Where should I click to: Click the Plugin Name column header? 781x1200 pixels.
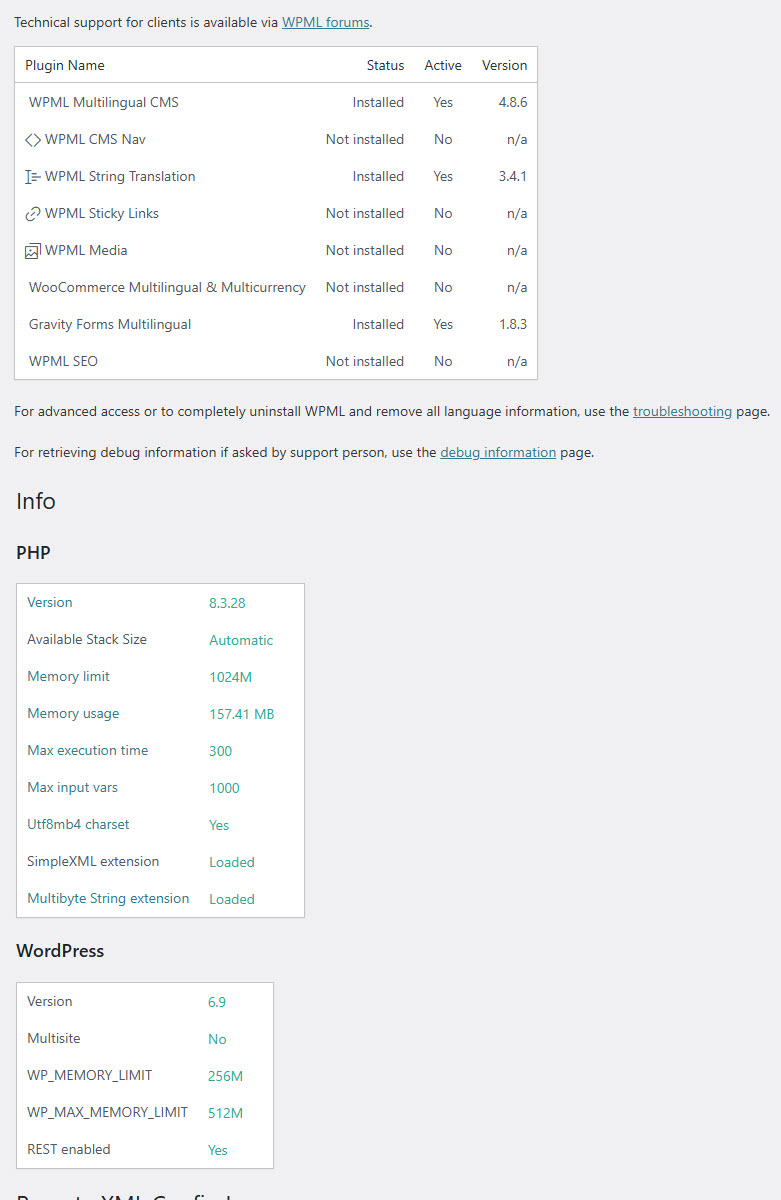pyautogui.click(x=65, y=65)
